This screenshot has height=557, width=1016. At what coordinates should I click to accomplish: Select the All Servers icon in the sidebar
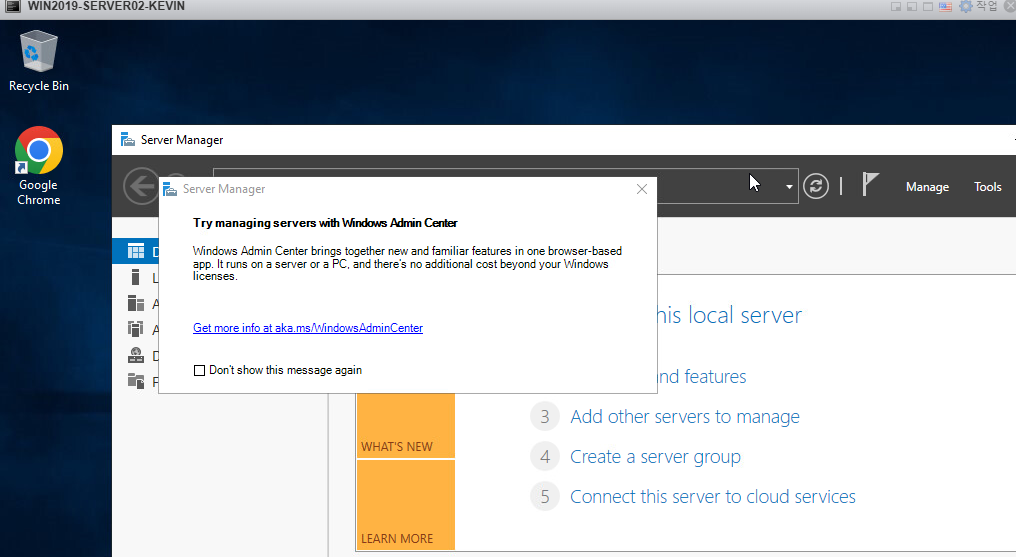point(136,303)
